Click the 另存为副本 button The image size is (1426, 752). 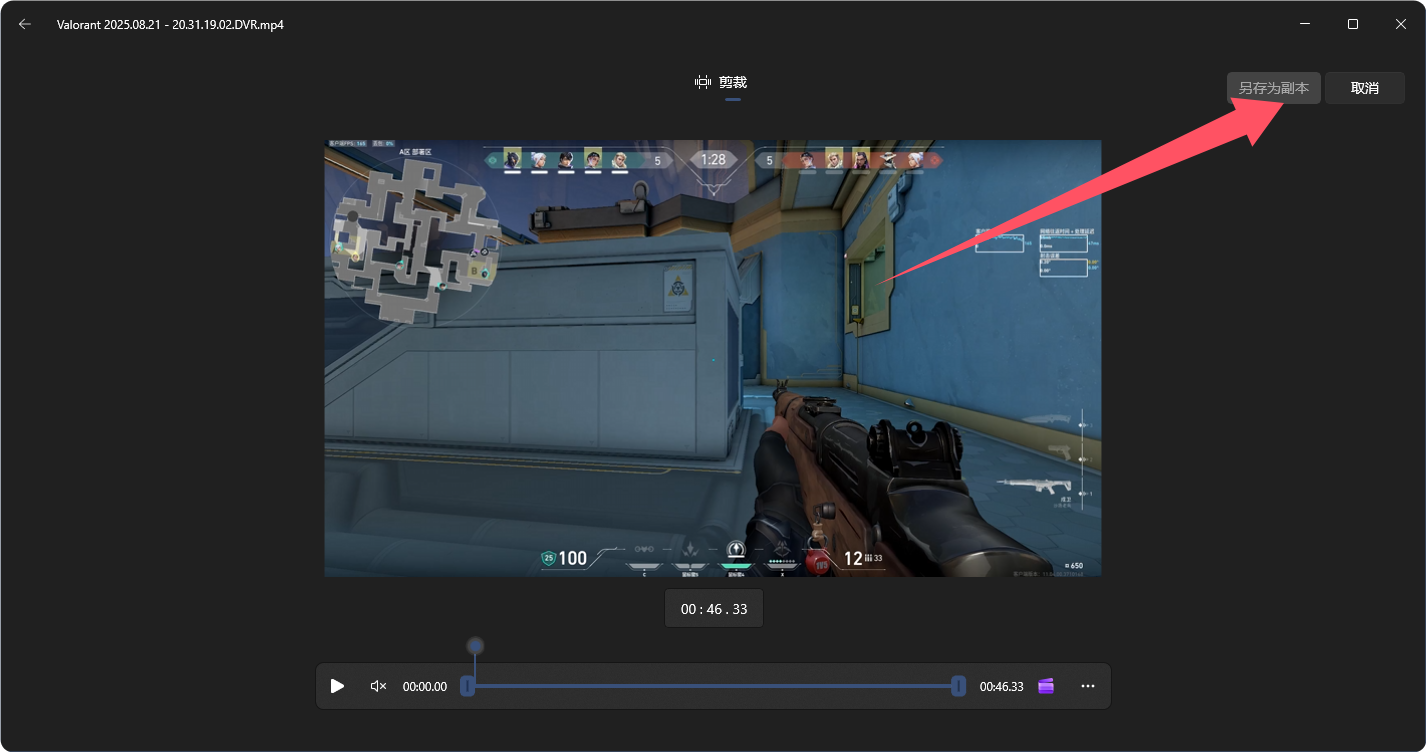(x=1274, y=88)
